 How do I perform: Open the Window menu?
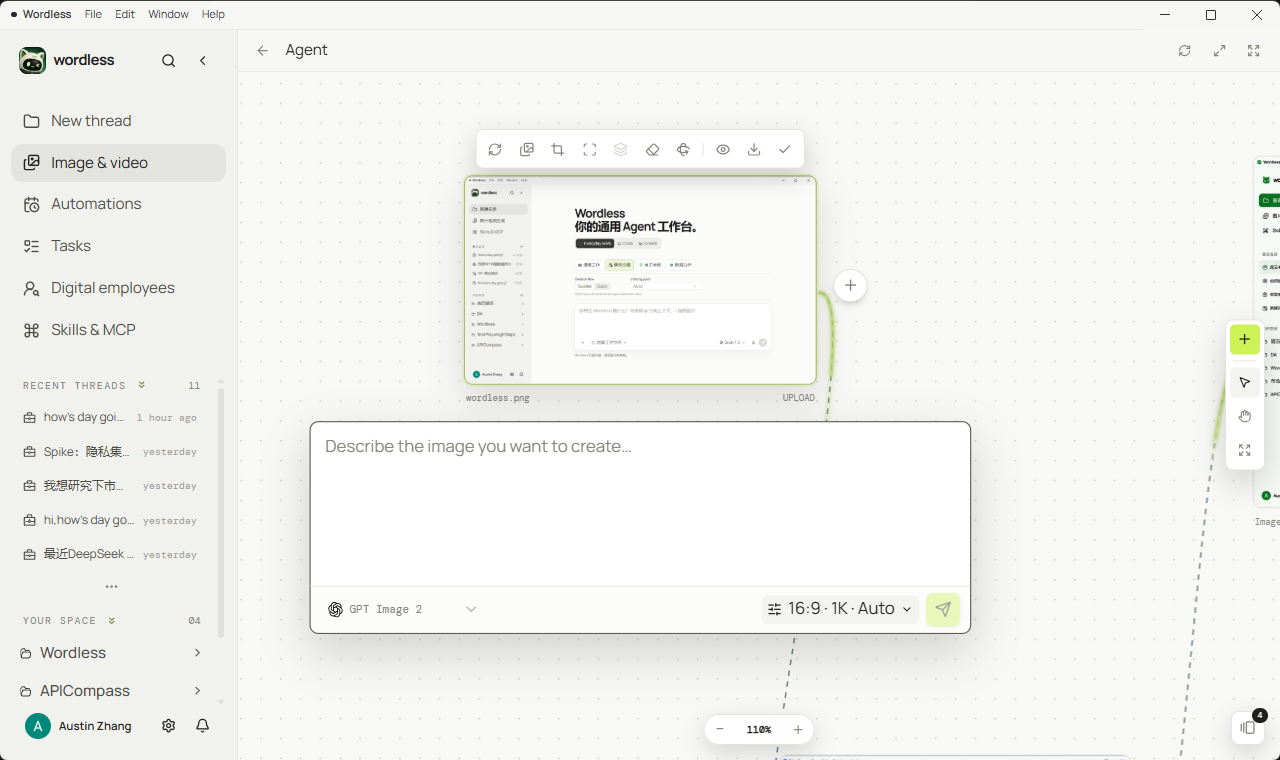[x=168, y=15]
